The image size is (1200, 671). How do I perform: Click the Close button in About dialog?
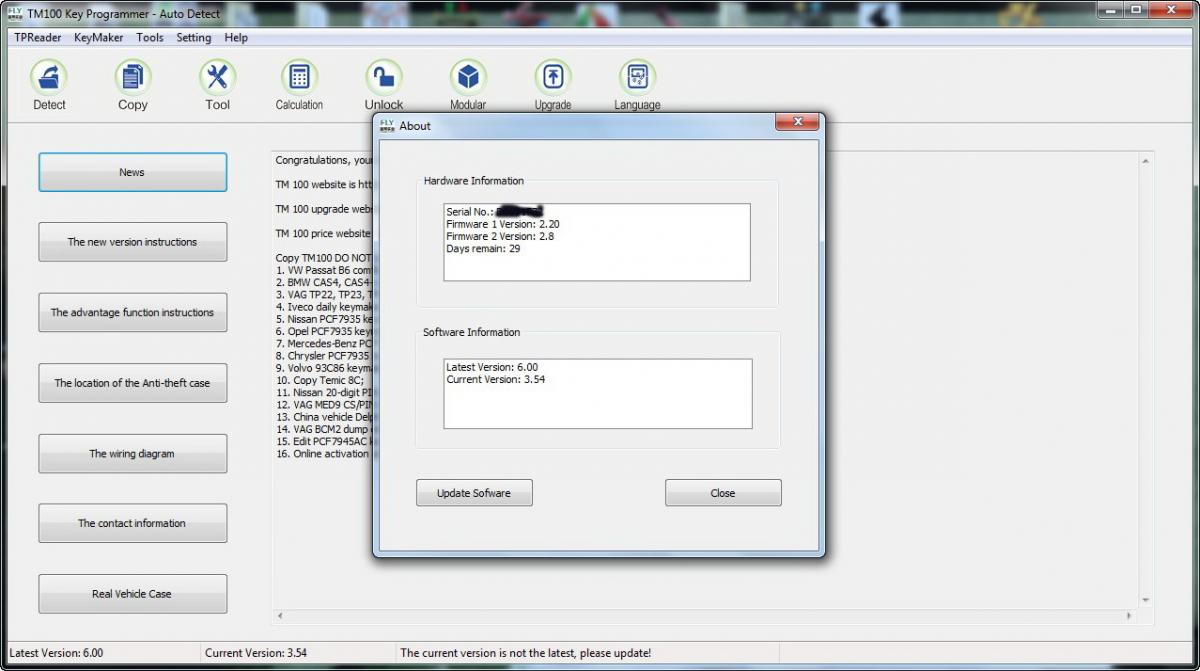point(723,493)
